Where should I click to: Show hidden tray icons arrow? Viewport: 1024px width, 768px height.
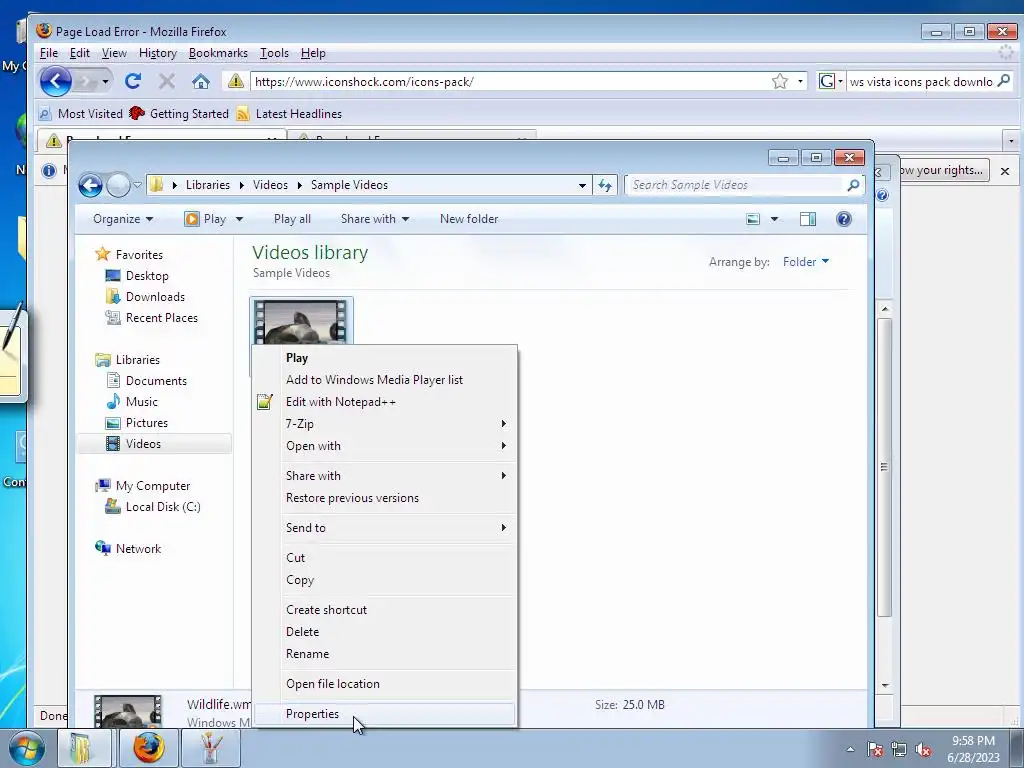(850, 750)
